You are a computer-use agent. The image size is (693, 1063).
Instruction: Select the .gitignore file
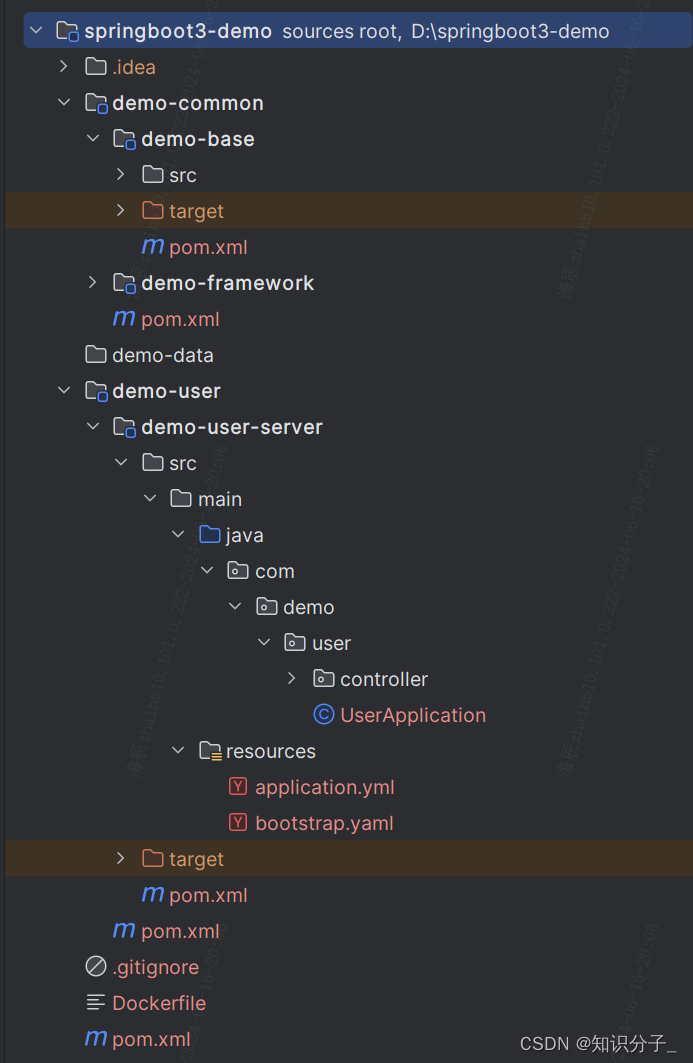(156, 967)
